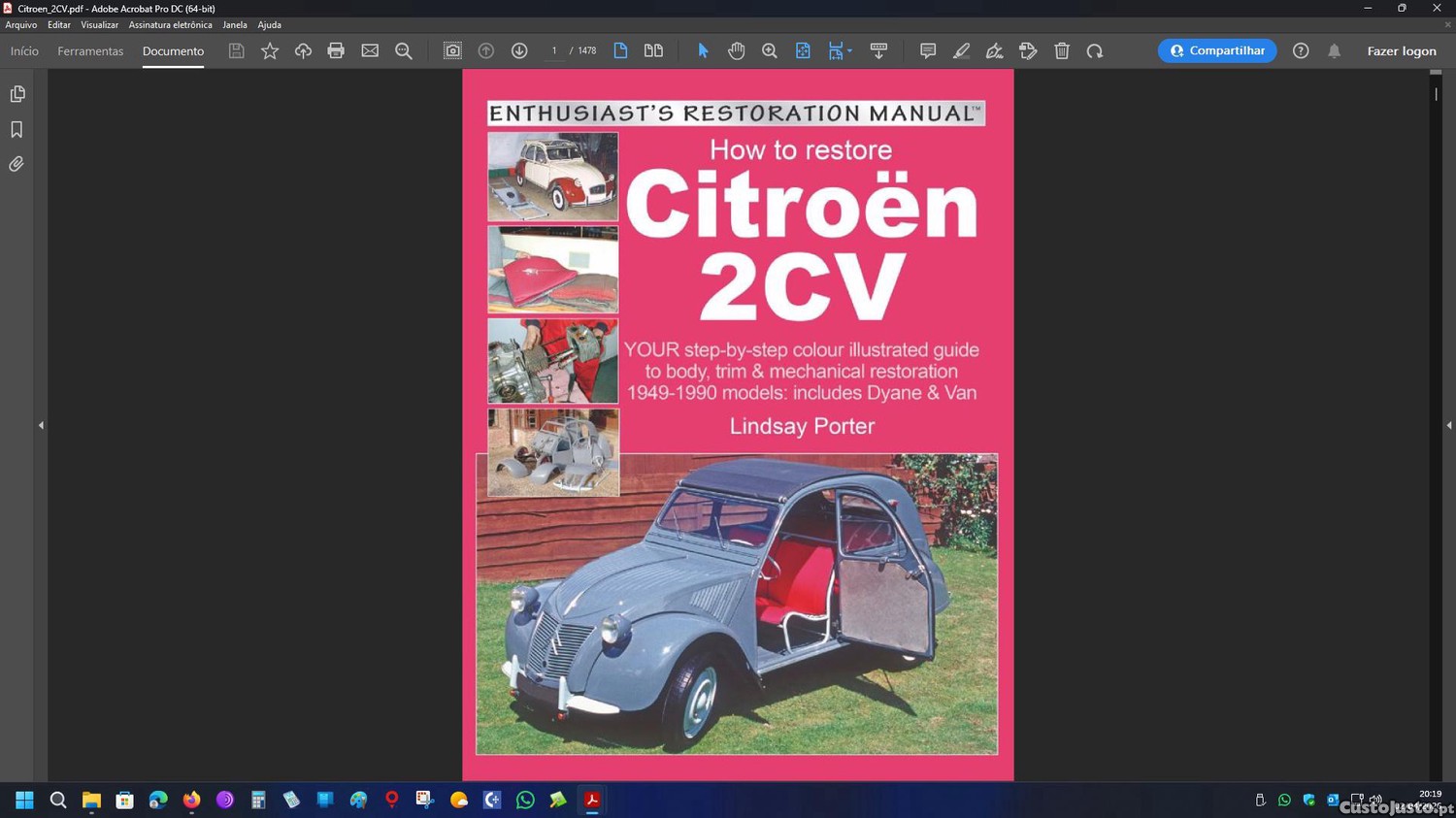Star this file as favorite
This screenshot has height=818, width=1456.
coord(270,50)
